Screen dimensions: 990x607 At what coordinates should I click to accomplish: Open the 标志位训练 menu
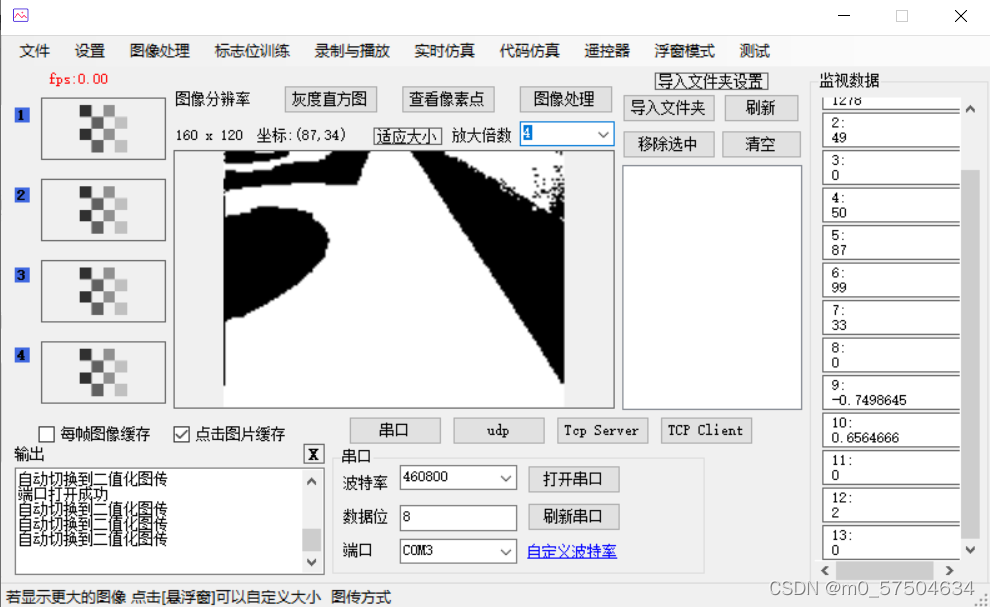point(252,51)
